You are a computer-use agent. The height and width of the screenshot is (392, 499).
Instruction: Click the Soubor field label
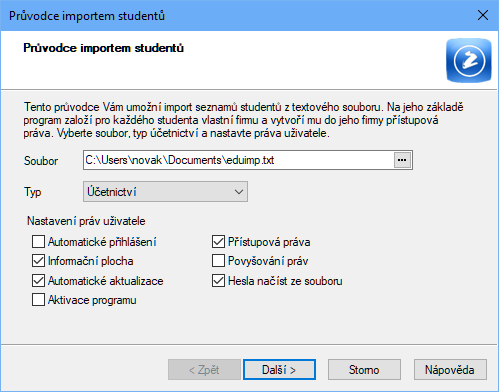(x=41, y=161)
